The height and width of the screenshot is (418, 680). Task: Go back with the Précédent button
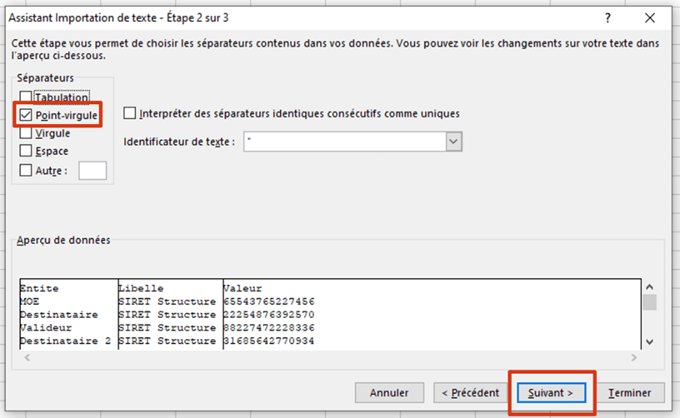point(470,393)
